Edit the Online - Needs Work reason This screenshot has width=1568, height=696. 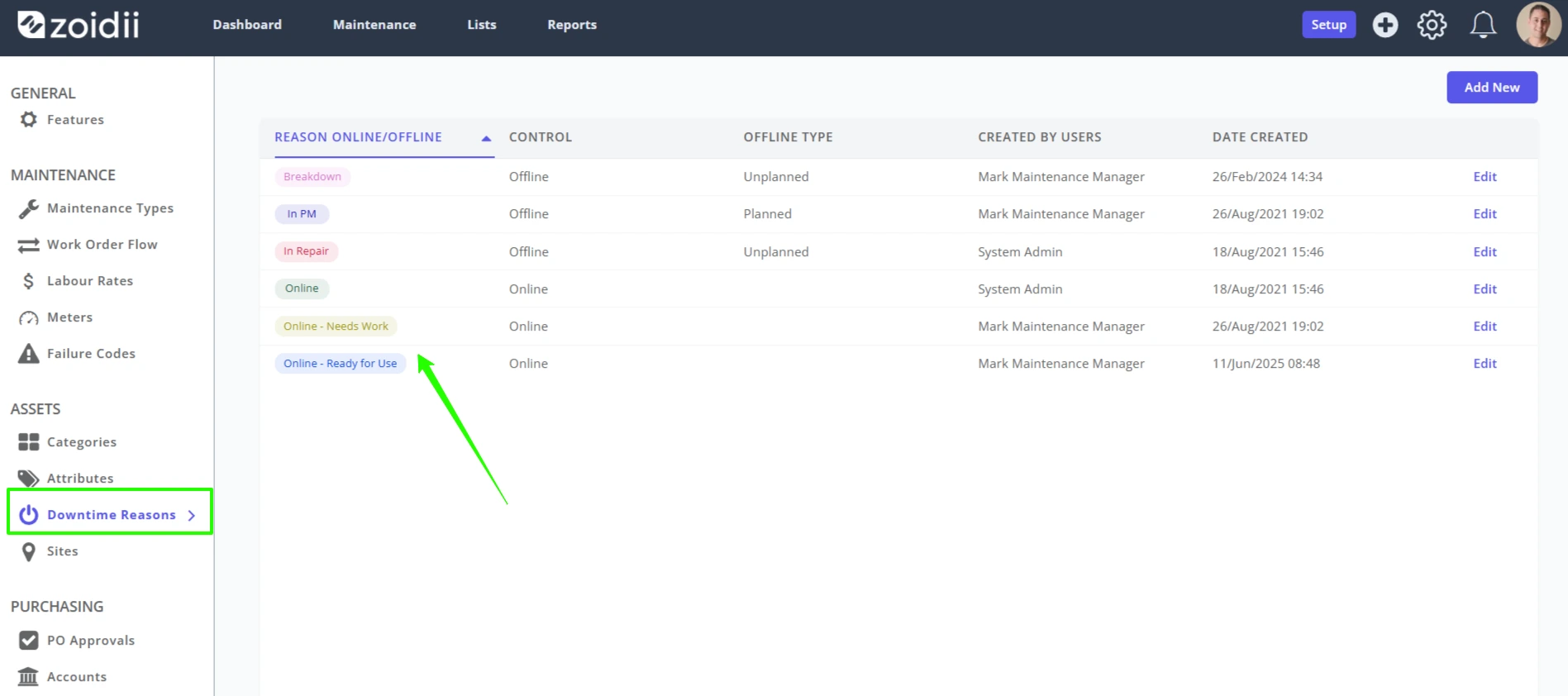click(x=1485, y=327)
